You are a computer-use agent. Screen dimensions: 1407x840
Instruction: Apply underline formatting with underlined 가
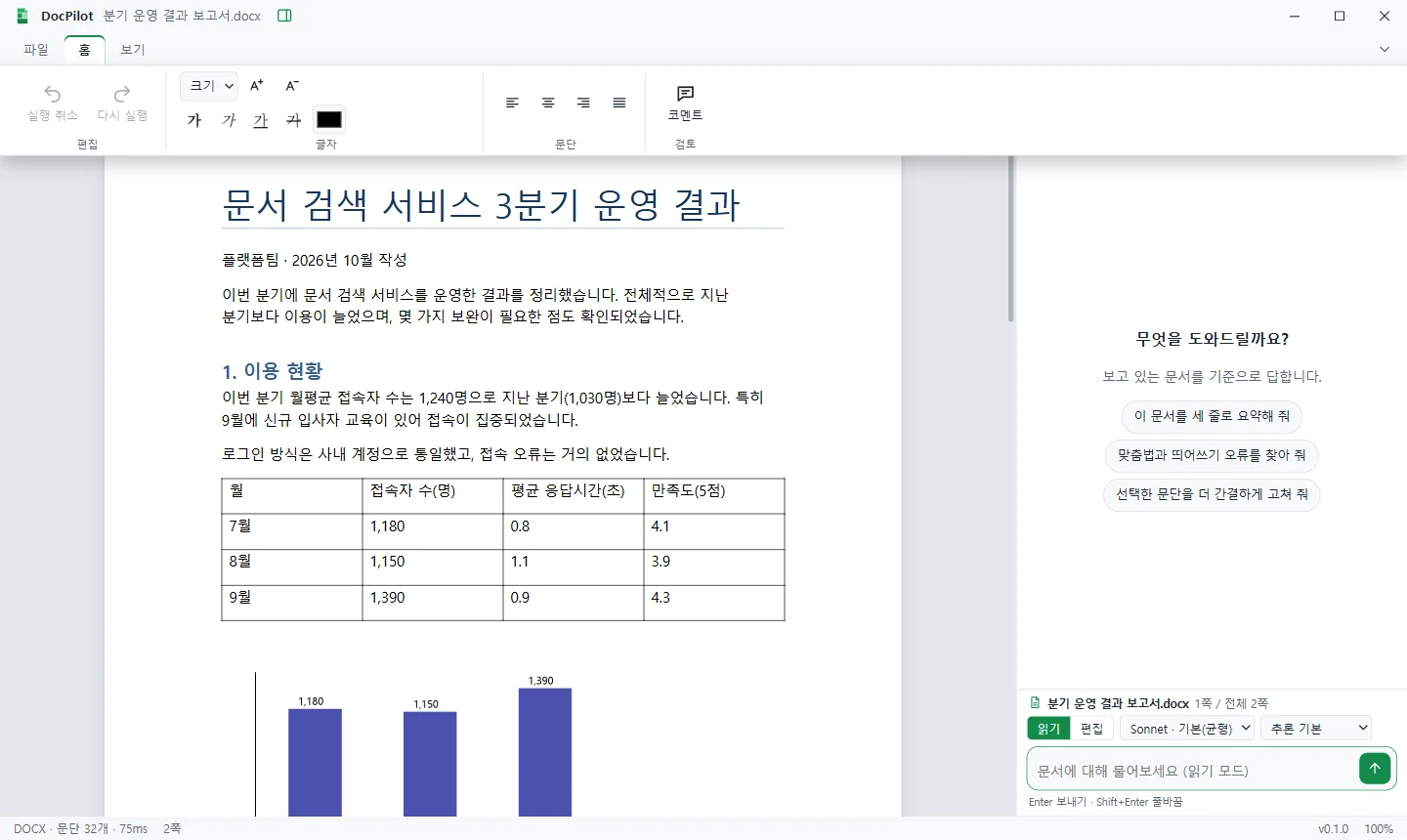261,120
